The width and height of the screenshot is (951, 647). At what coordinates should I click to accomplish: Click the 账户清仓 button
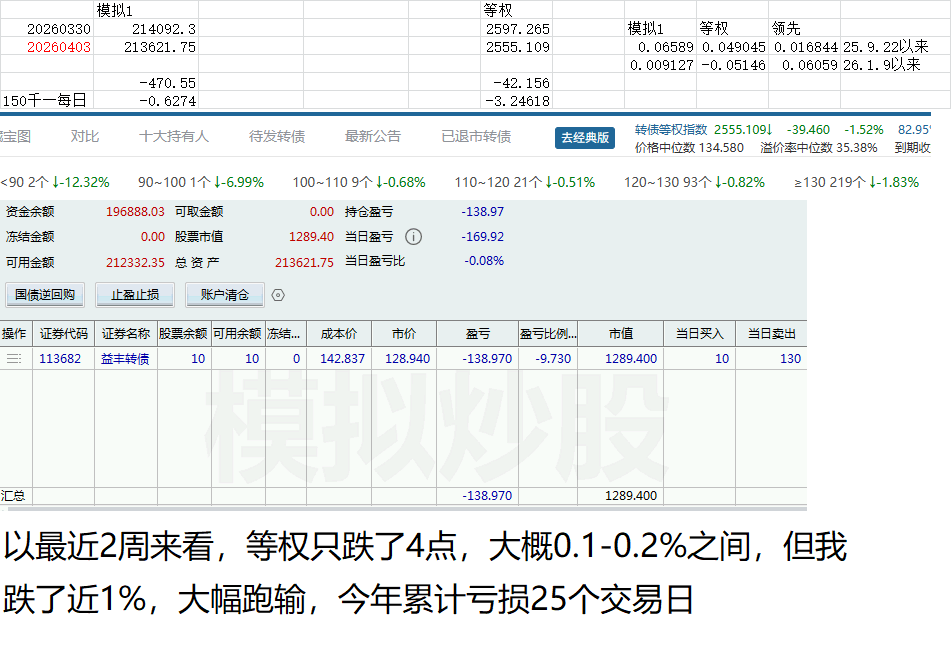224,295
